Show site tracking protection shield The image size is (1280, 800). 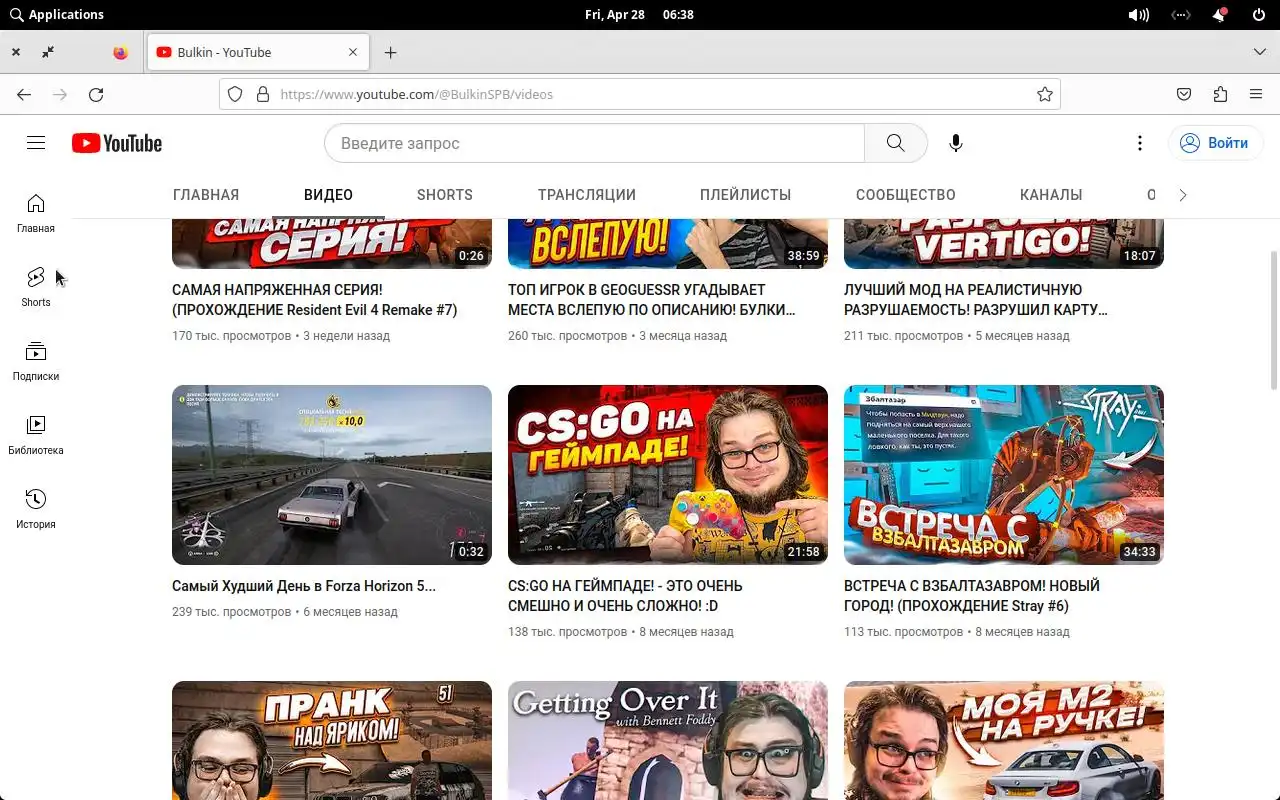(235, 94)
